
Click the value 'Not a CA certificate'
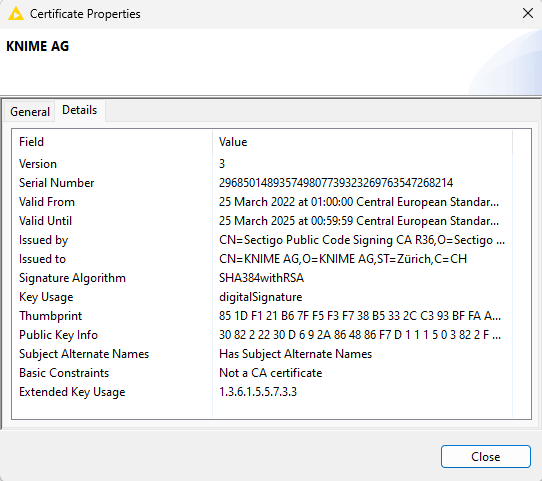point(270,373)
